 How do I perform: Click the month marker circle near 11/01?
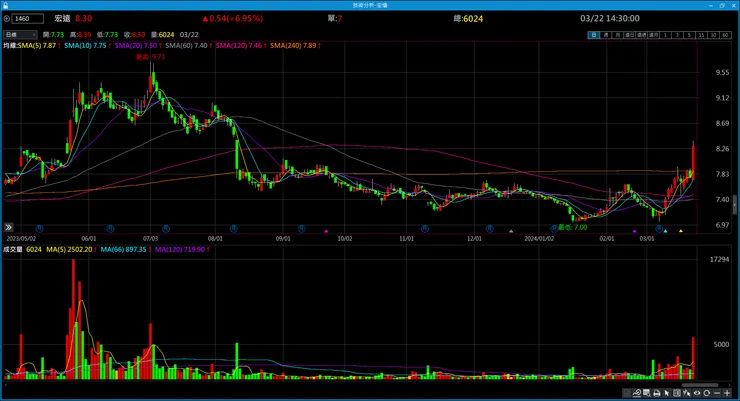pyautogui.click(x=425, y=228)
